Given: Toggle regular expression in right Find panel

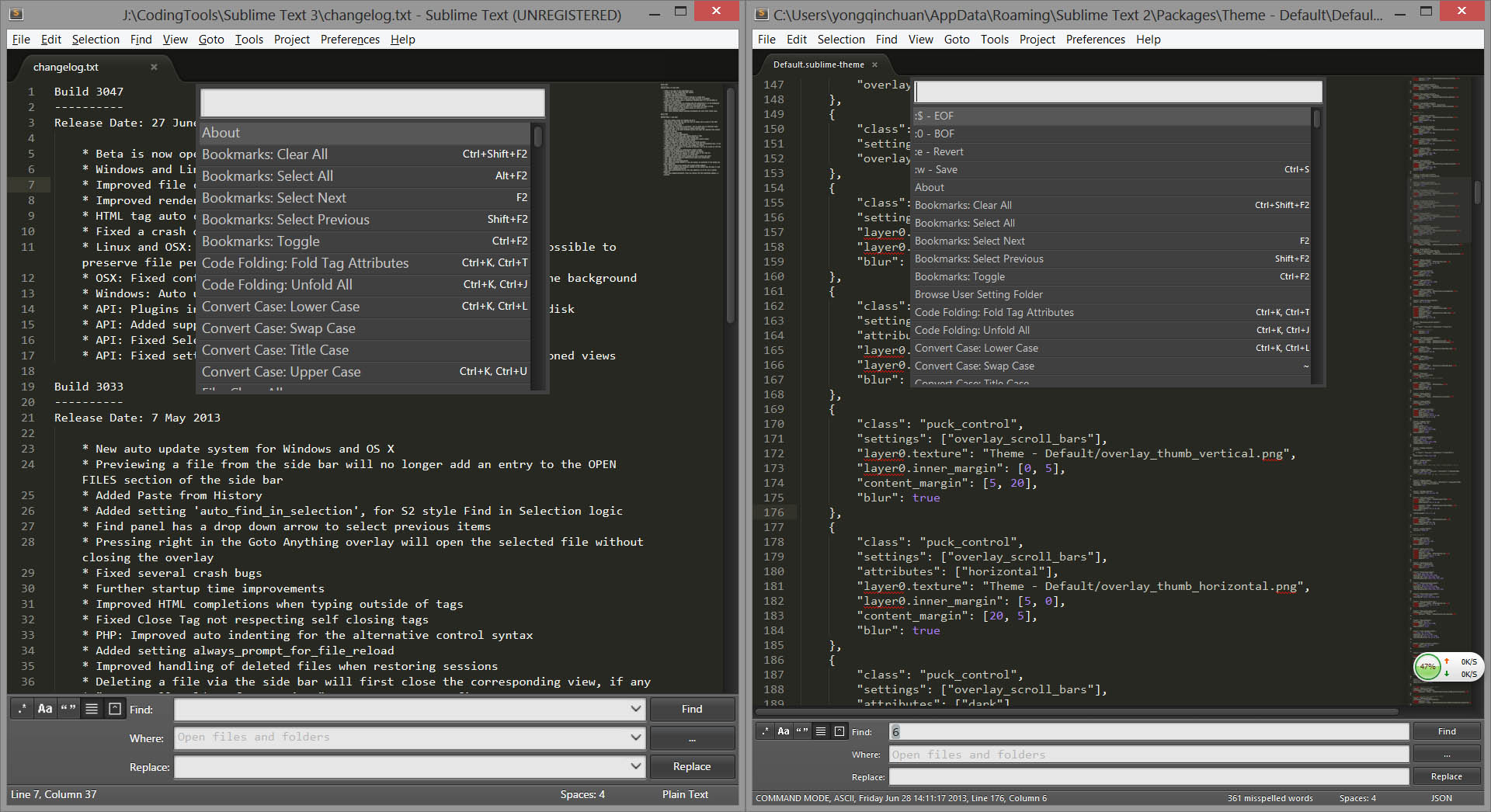Looking at the screenshot, I should [x=765, y=731].
